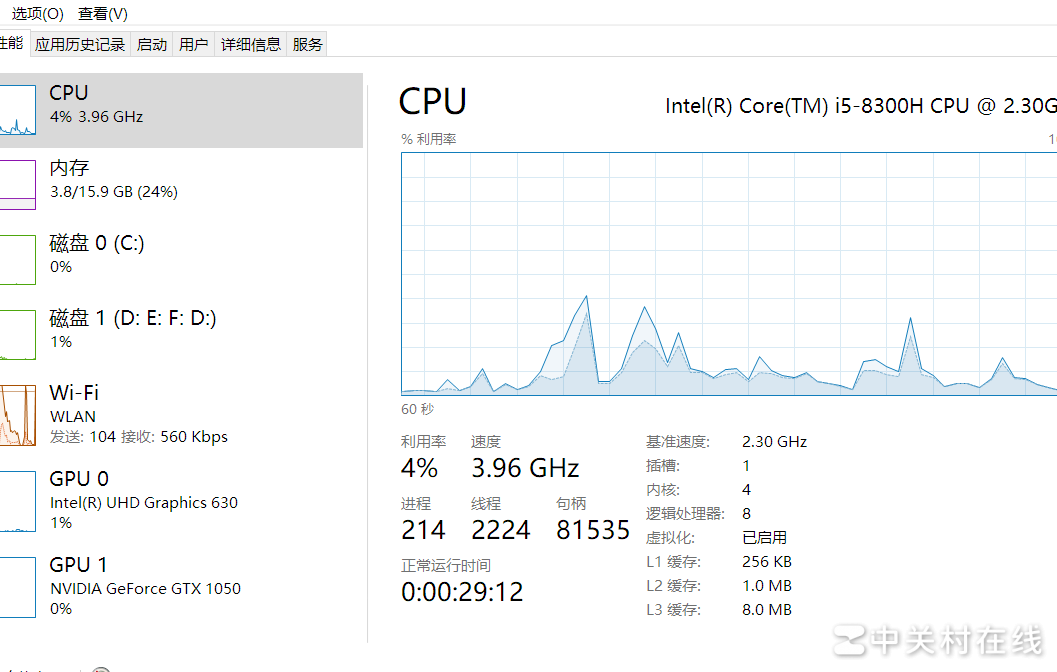Viewport: 1057px width, 672px height.
Task: Switch to the 启动 tab
Action: click(151, 43)
